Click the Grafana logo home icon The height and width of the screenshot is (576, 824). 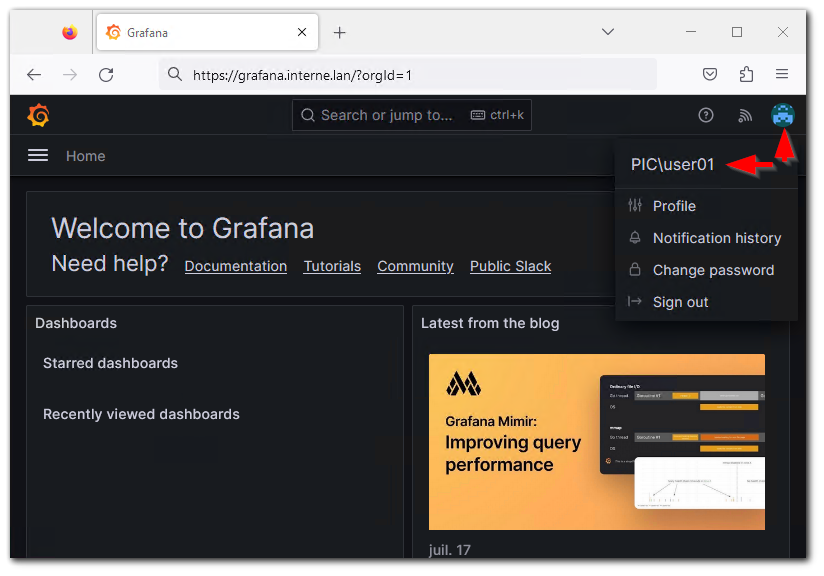pyautogui.click(x=38, y=115)
